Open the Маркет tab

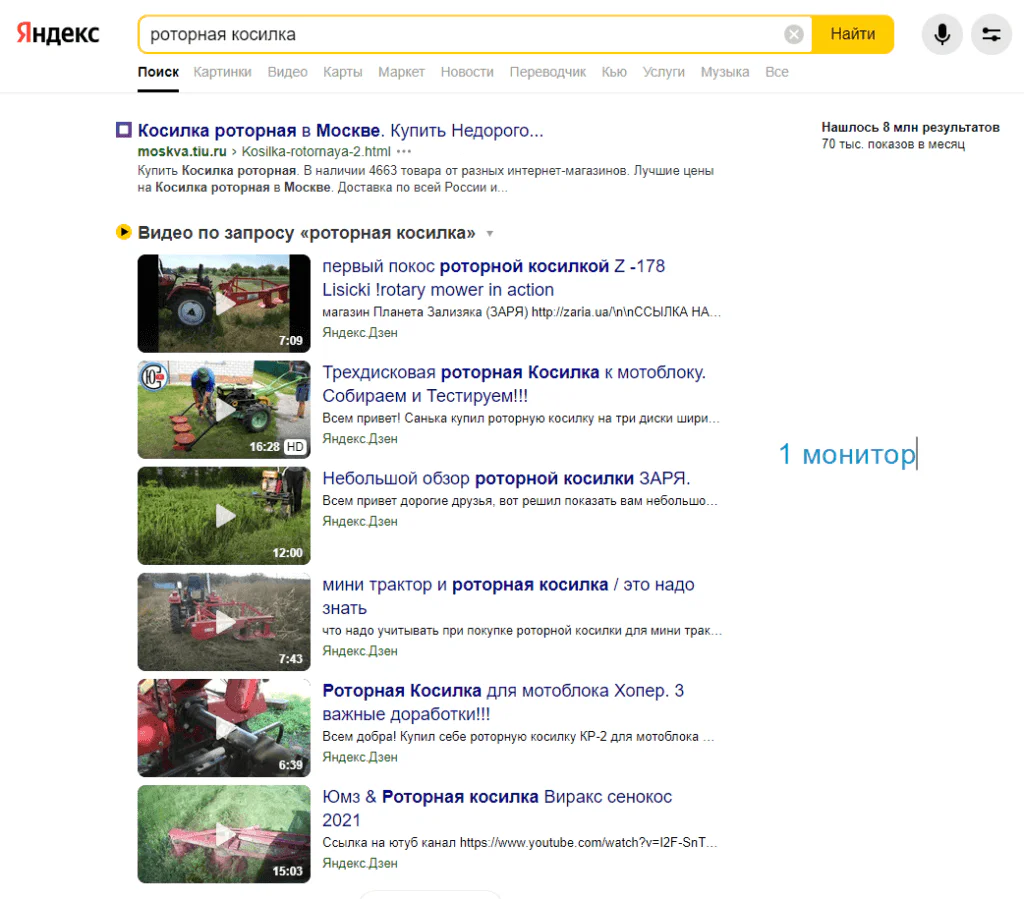[x=401, y=72]
